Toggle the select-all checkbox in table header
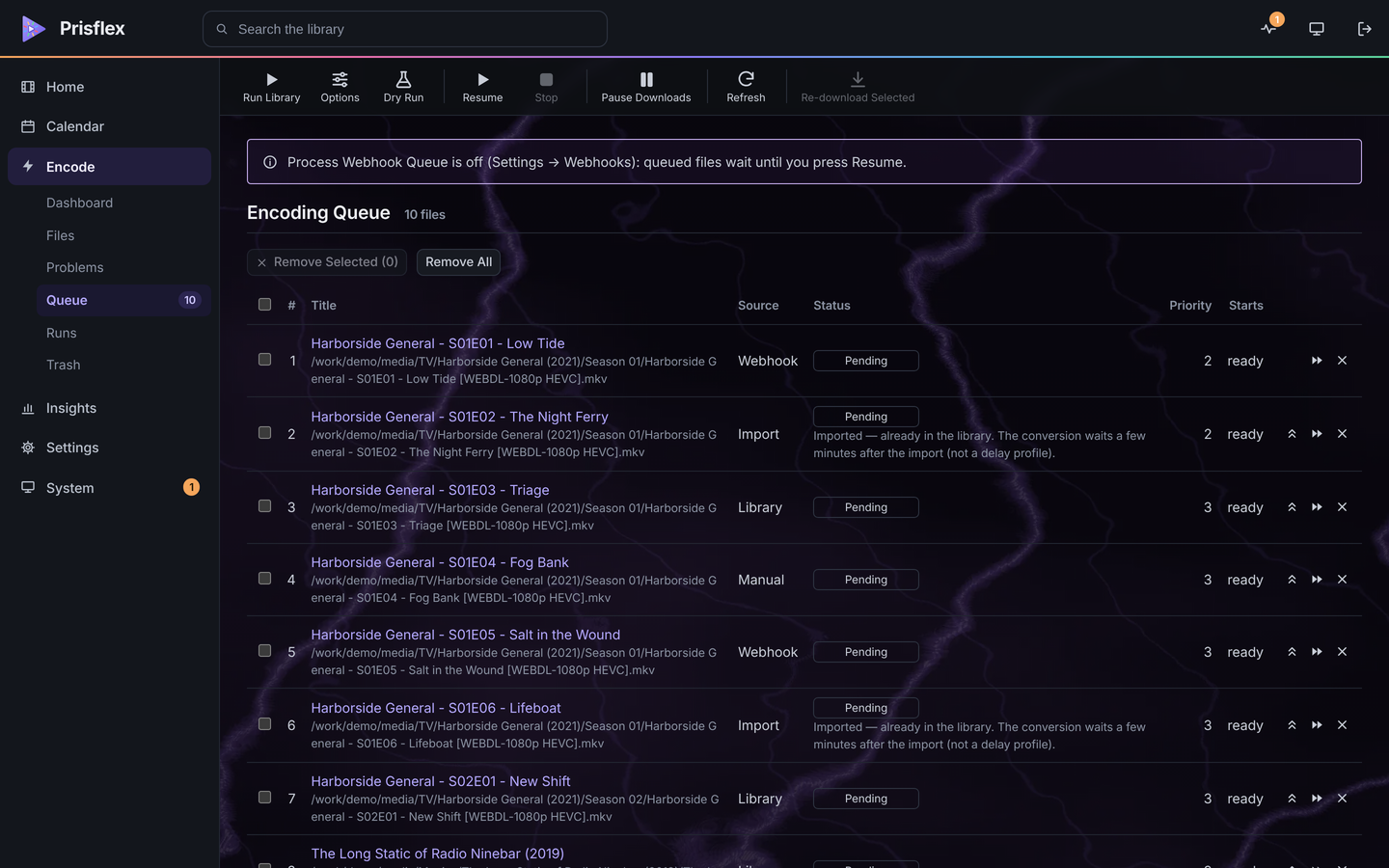 264,305
